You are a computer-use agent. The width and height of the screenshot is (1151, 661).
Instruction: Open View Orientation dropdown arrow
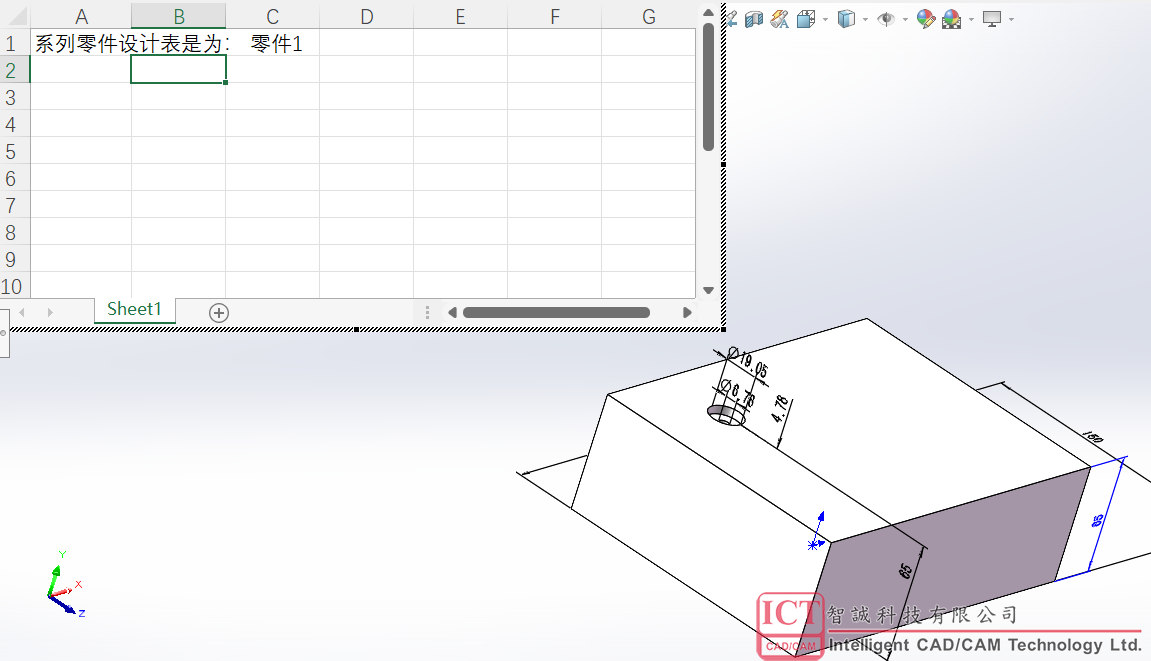[826, 20]
